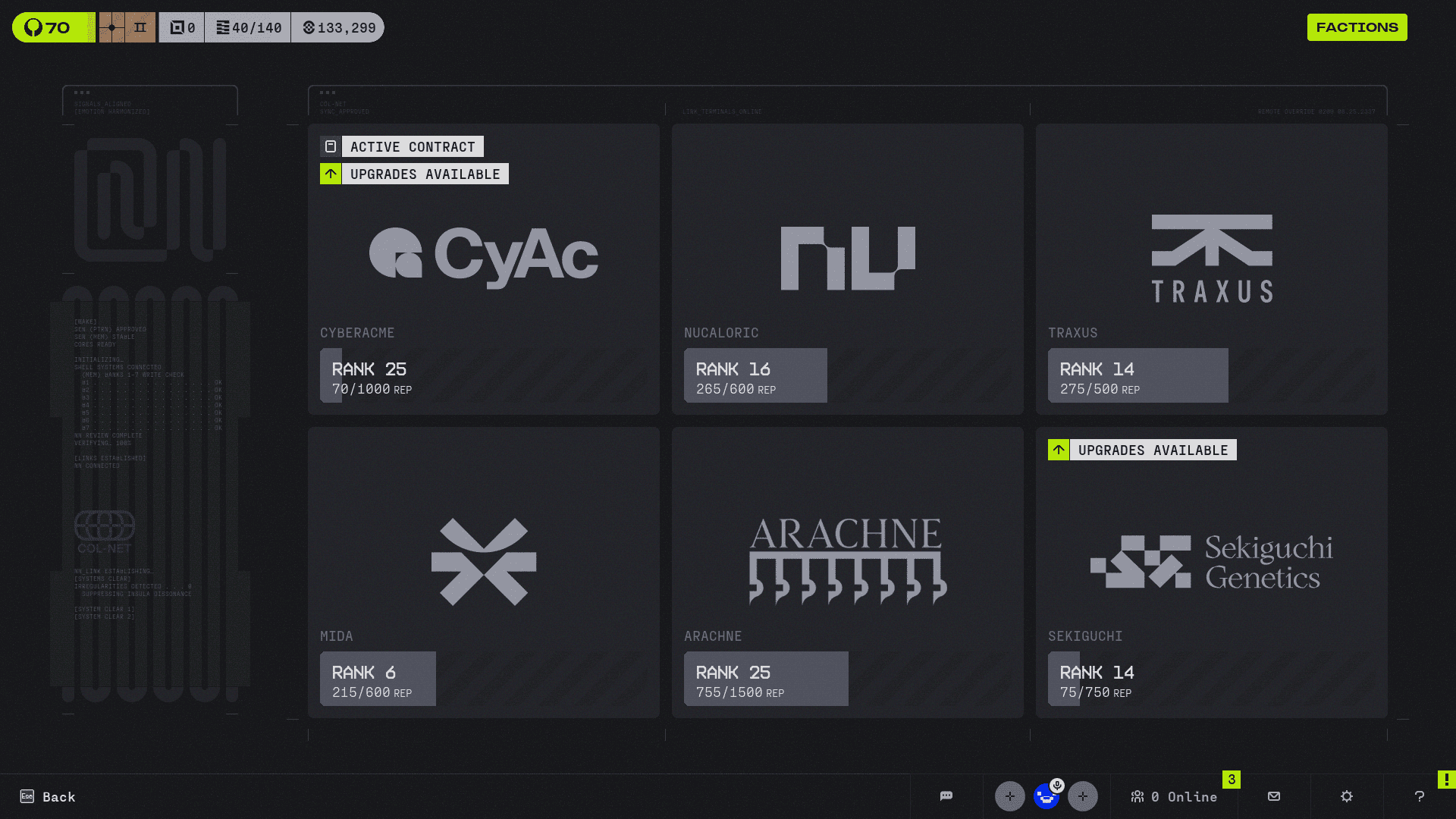Open the 0 Online friends list
1456x819 pixels.
[x=1174, y=796]
